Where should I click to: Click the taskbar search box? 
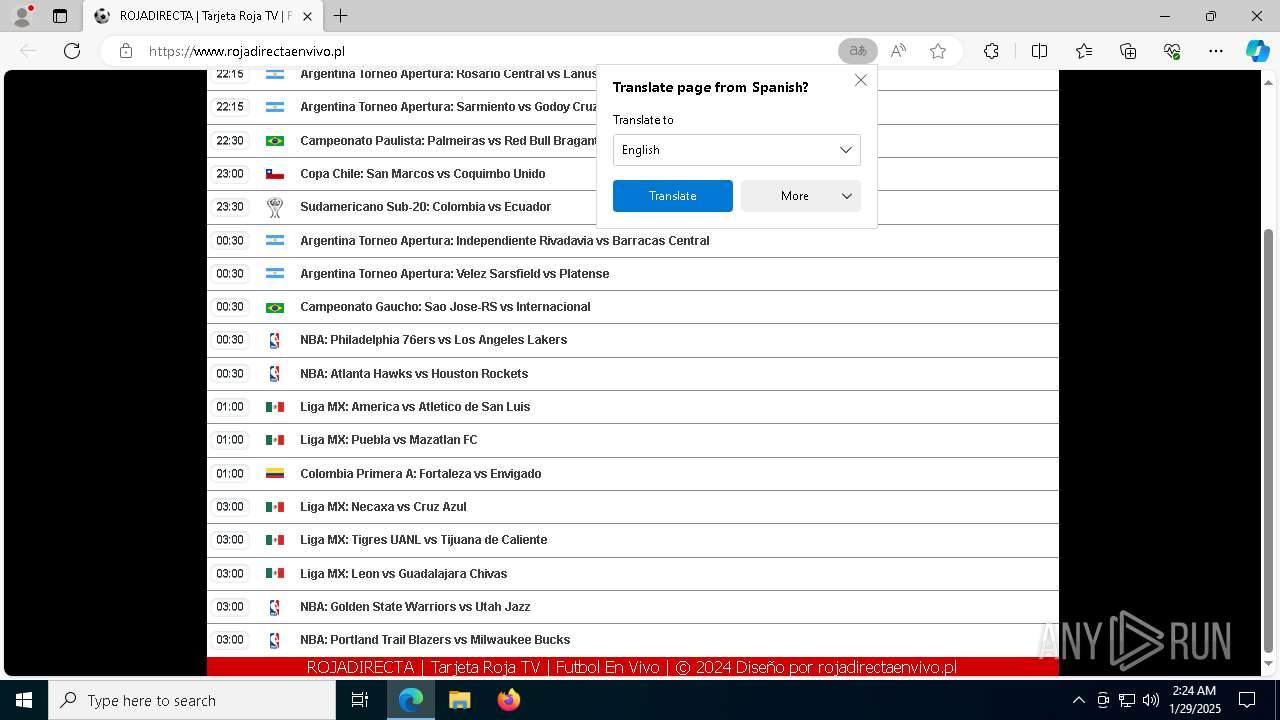(x=192, y=700)
